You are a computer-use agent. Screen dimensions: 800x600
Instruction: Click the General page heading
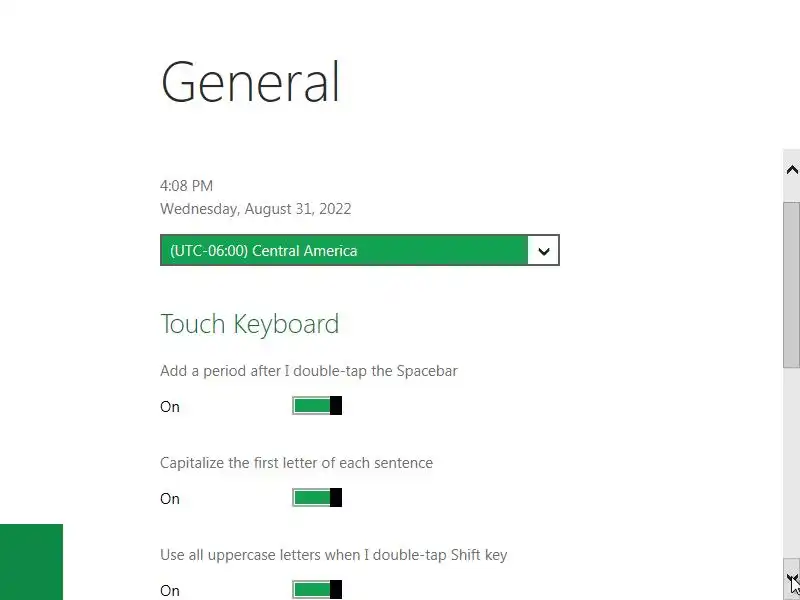pos(250,82)
